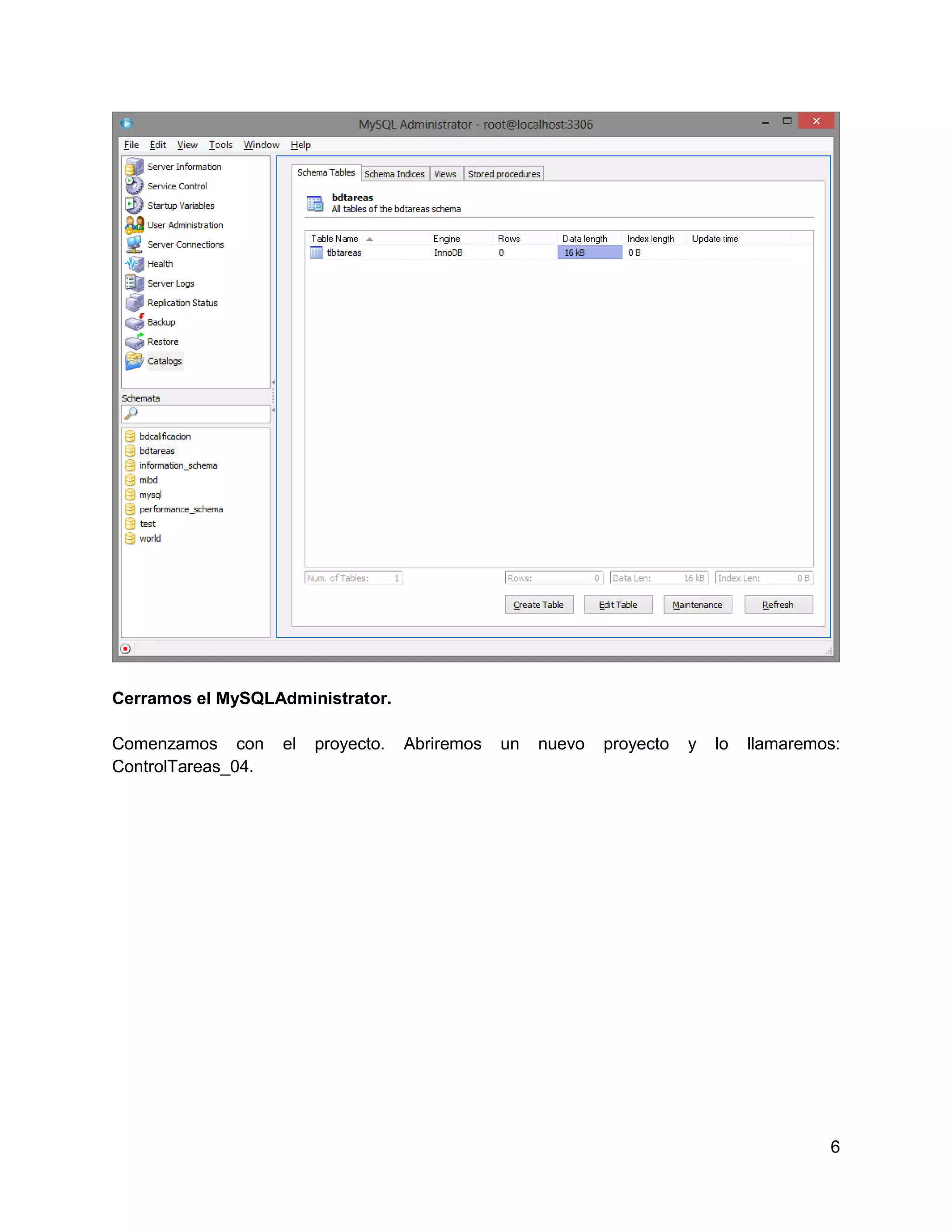Screen dimensions: 952x1232
Task: Click the tlbtareas table icon
Action: [317, 253]
